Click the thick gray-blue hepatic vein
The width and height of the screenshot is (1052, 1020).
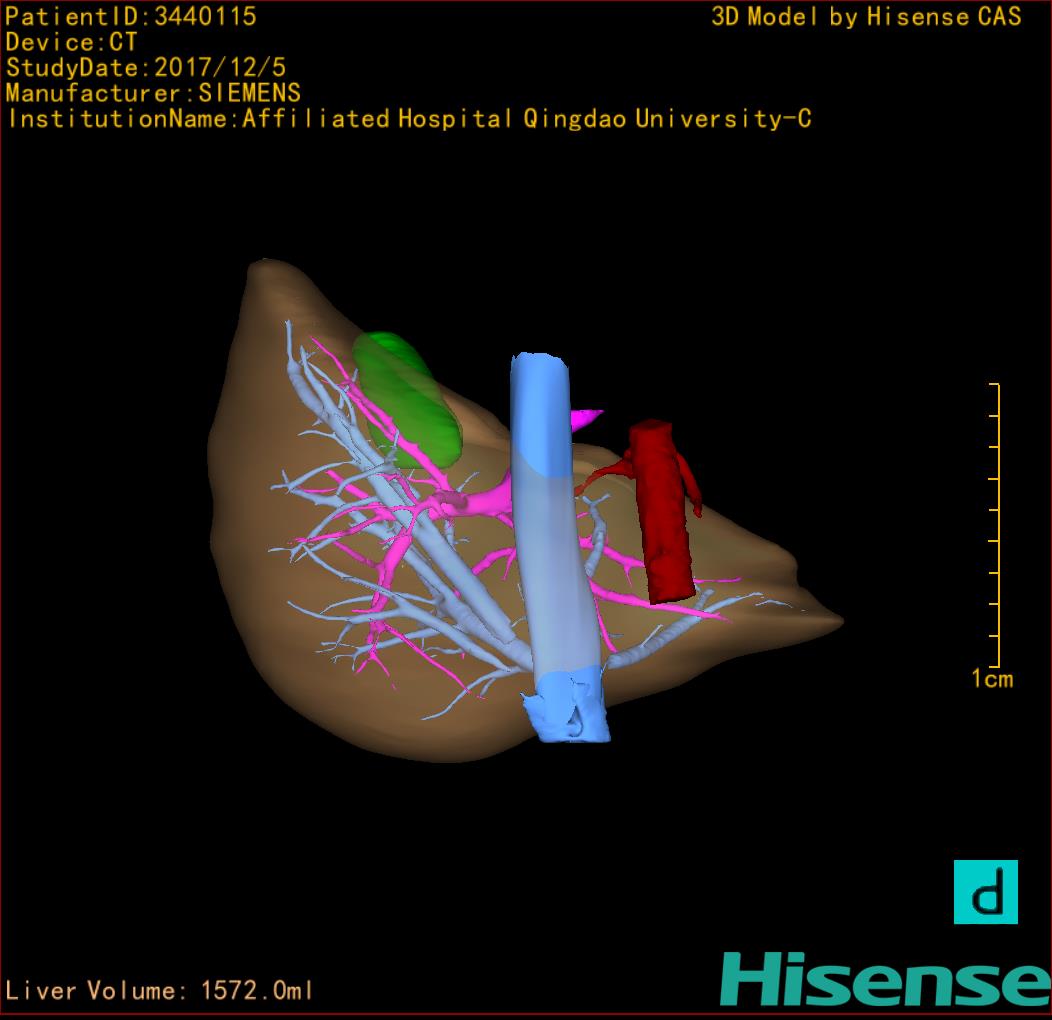pos(440,560)
